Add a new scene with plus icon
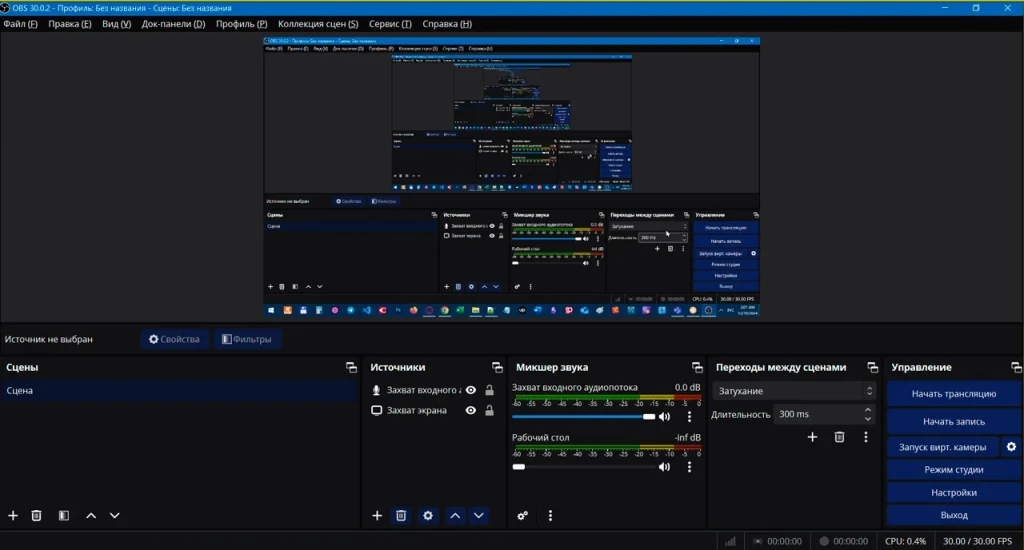Image resolution: width=1024 pixels, height=550 pixels. coord(13,515)
